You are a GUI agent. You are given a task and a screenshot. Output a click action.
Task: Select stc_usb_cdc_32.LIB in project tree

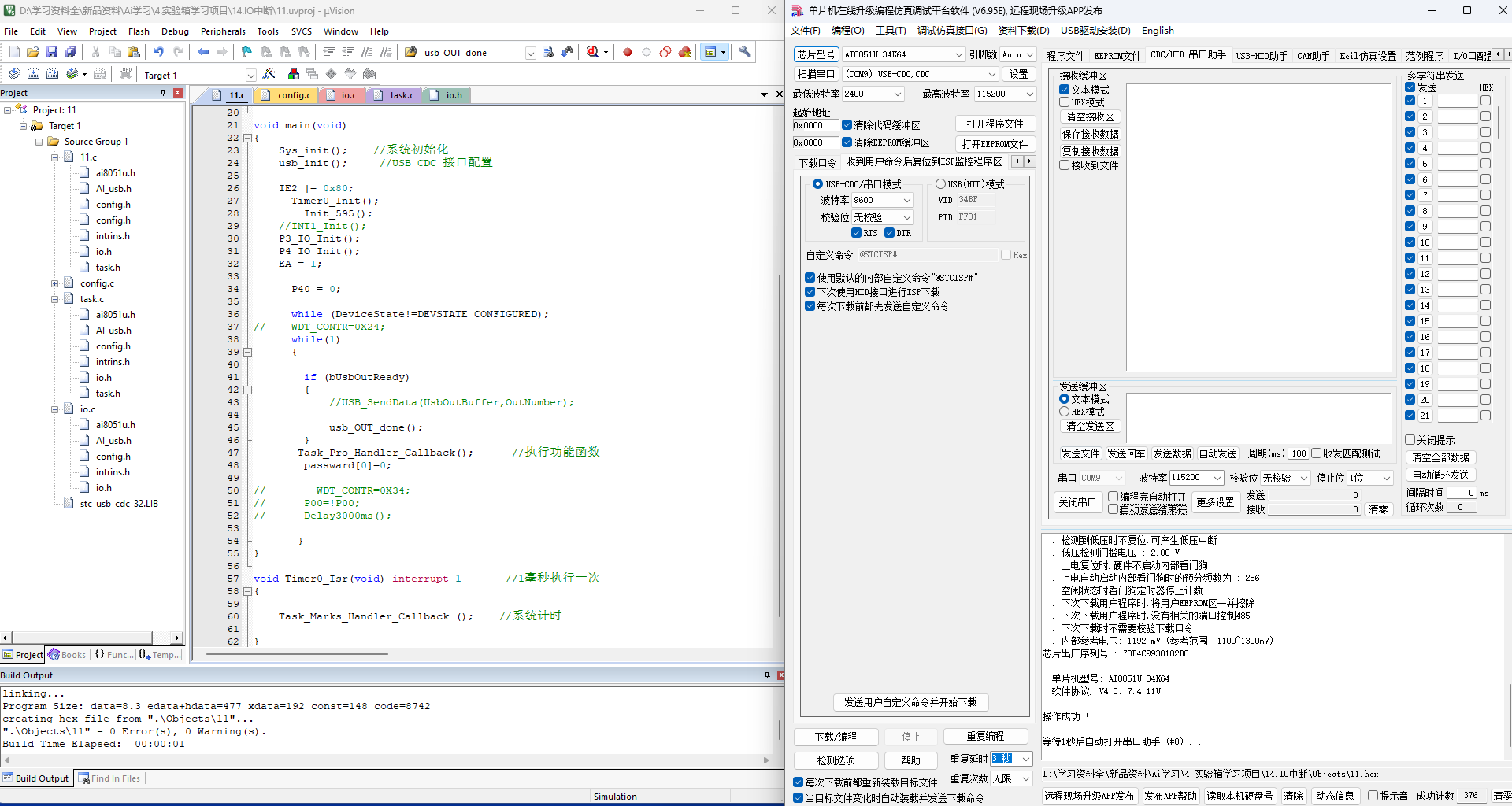pos(119,504)
